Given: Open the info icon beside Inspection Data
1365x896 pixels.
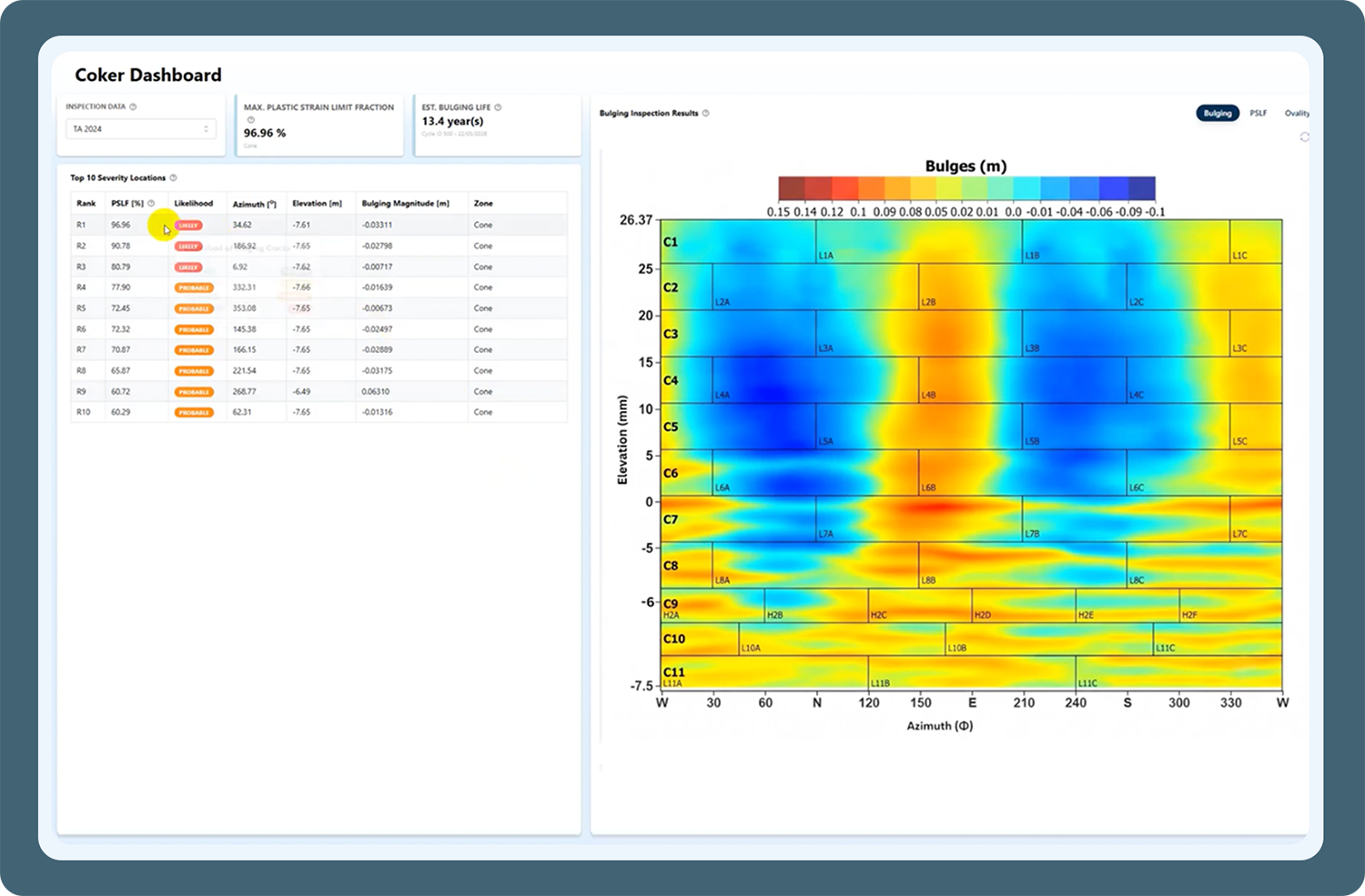Looking at the screenshot, I should 133,106.
